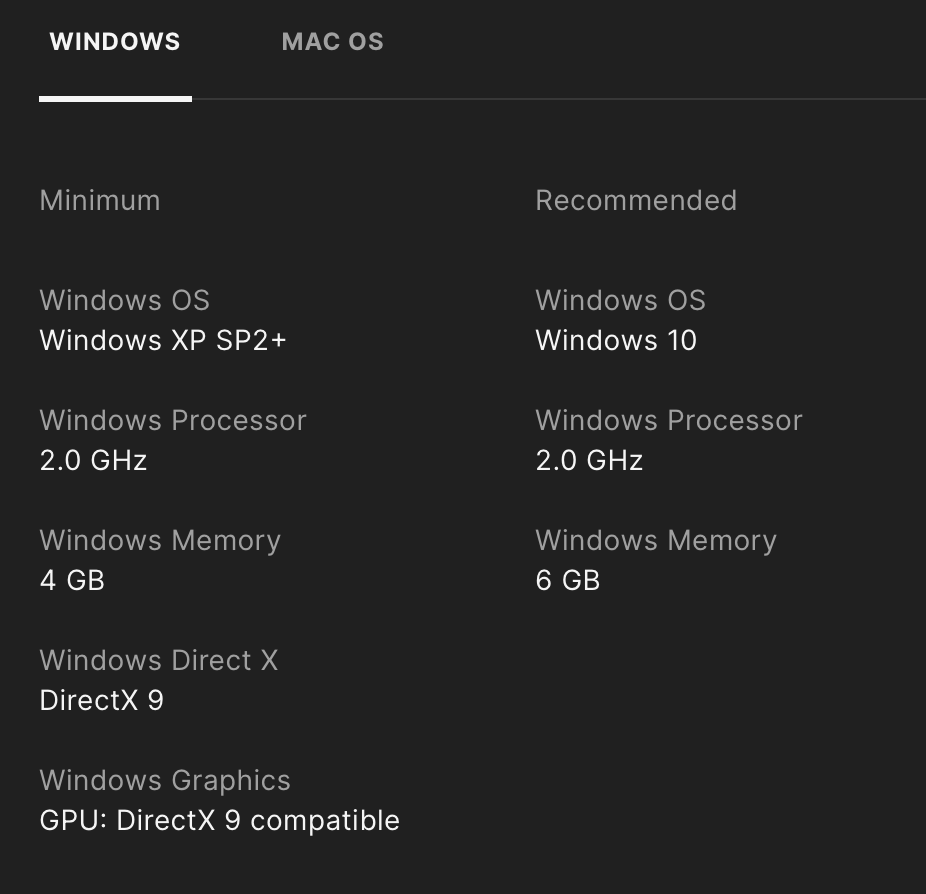Click Windows Memory label under Minimum

(160, 540)
